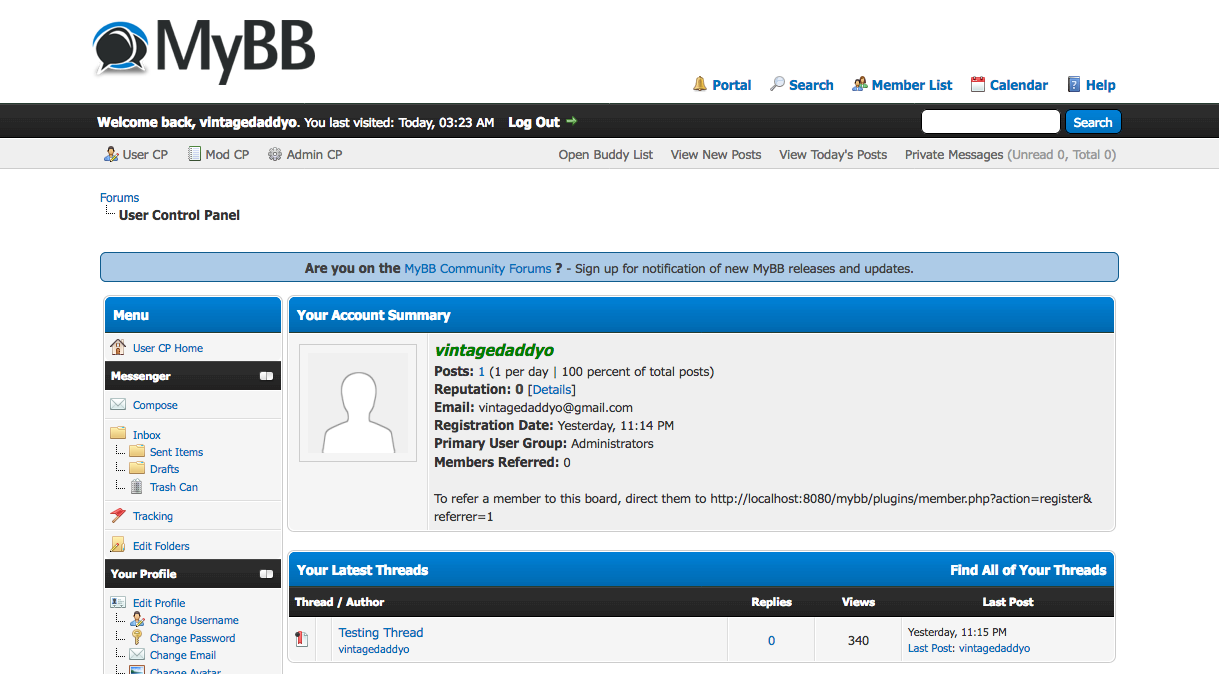Image resolution: width=1219 pixels, height=674 pixels.
Task: Click the Member List people icon
Action: click(859, 85)
